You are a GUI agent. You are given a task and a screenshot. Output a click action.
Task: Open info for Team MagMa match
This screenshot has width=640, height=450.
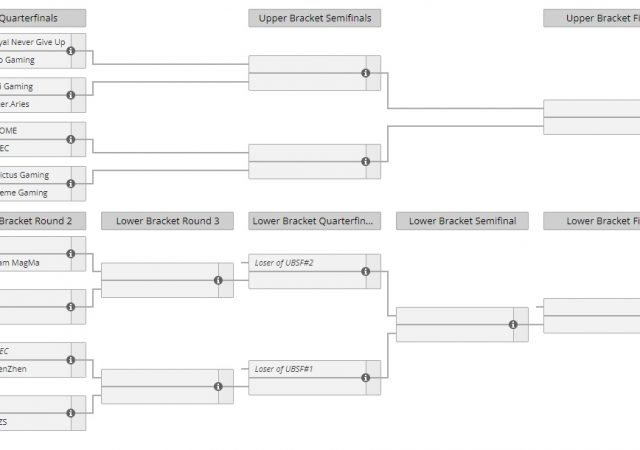pos(71,255)
